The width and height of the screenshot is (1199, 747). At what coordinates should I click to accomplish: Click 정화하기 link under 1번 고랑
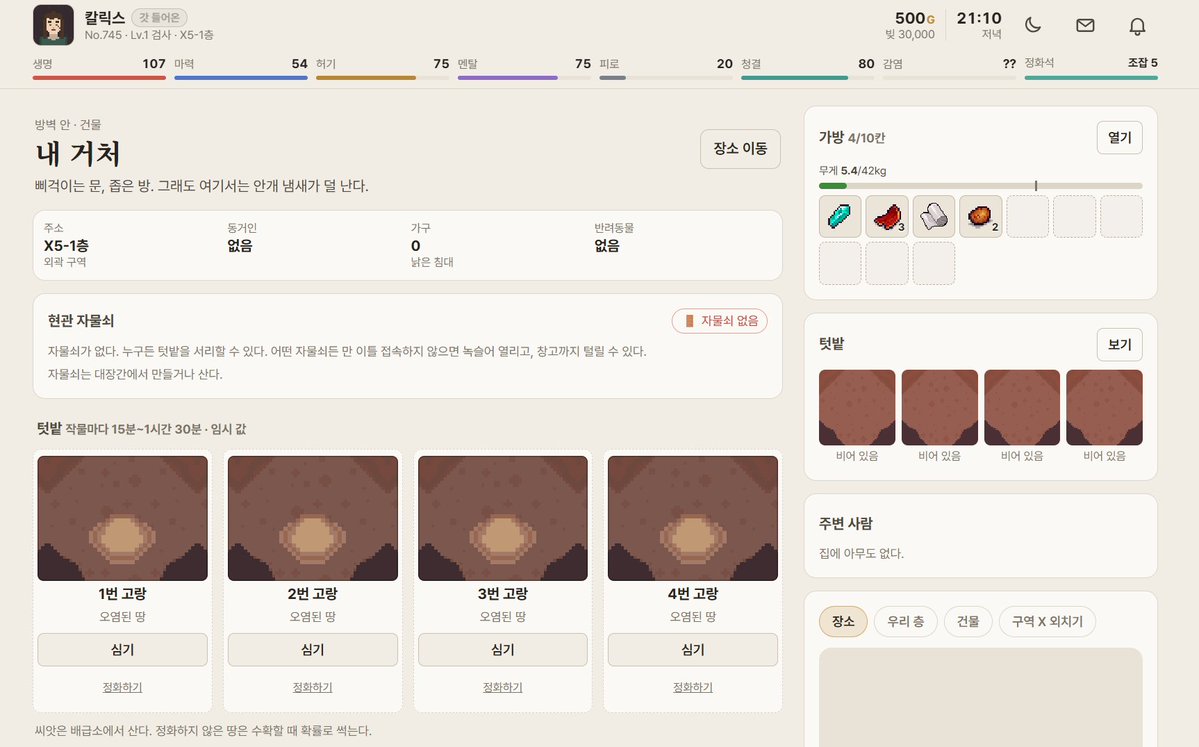click(x=122, y=687)
